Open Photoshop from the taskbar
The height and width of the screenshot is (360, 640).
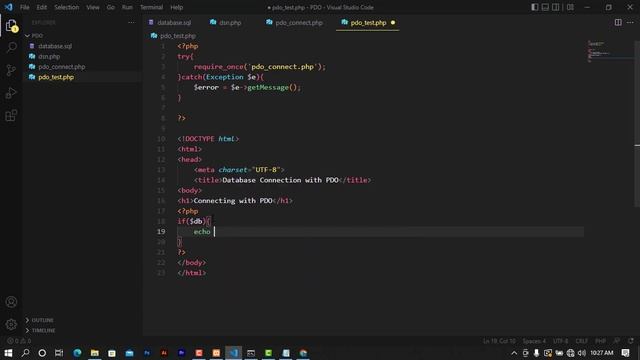click(147, 353)
